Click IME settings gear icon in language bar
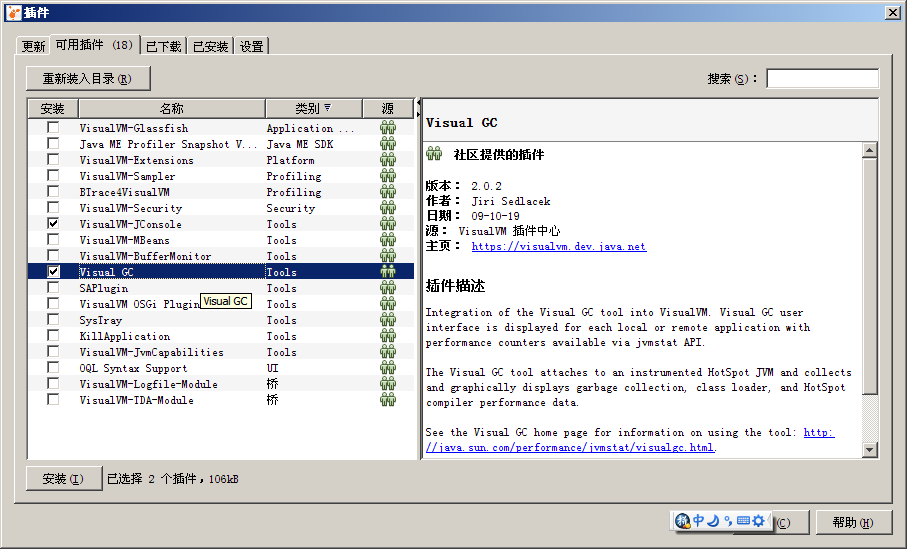The height and width of the screenshot is (549, 907). pyautogui.click(x=758, y=521)
